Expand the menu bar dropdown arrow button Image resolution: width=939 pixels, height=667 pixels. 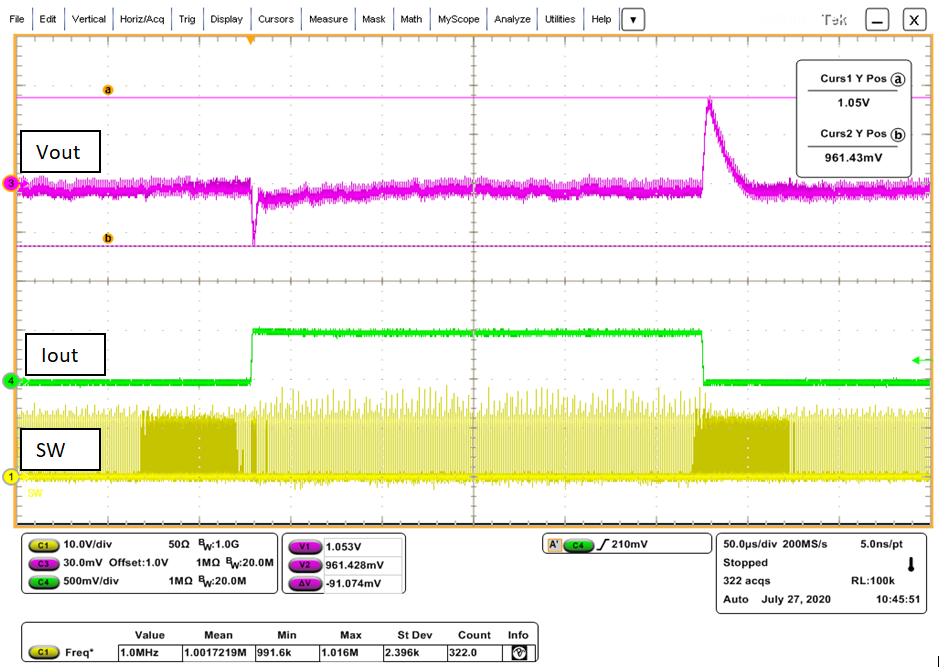click(634, 19)
